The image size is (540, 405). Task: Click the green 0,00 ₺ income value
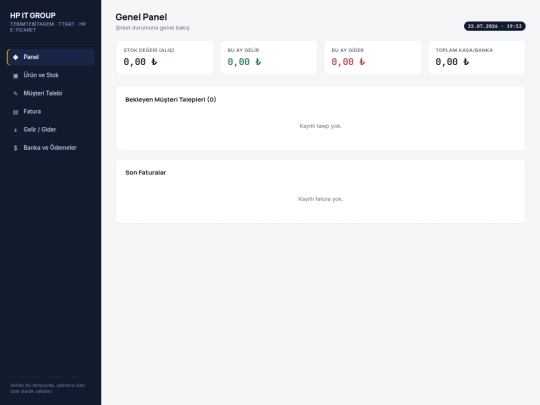[x=244, y=62]
